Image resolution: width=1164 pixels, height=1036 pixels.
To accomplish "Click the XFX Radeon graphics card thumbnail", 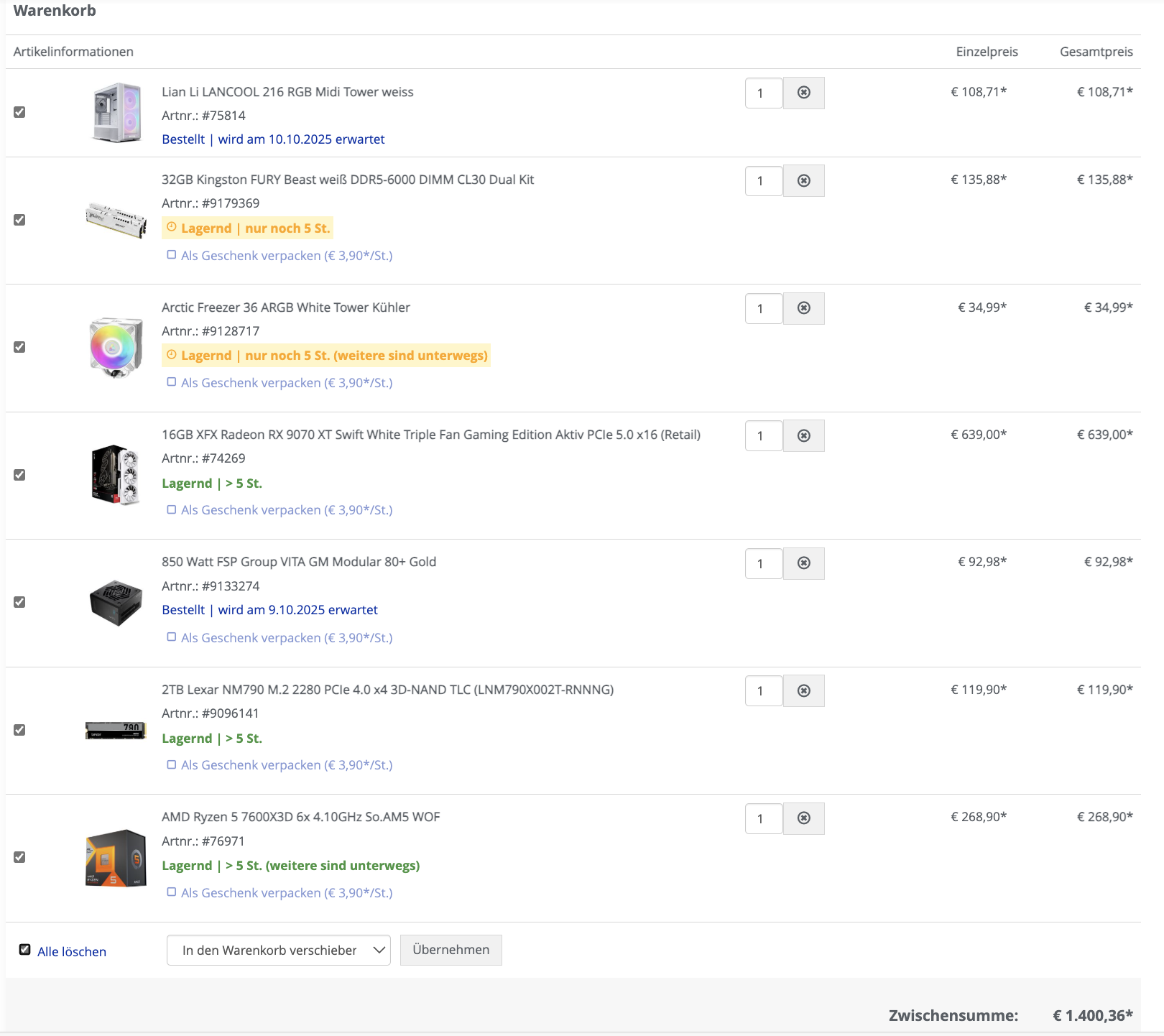I will tap(116, 474).
